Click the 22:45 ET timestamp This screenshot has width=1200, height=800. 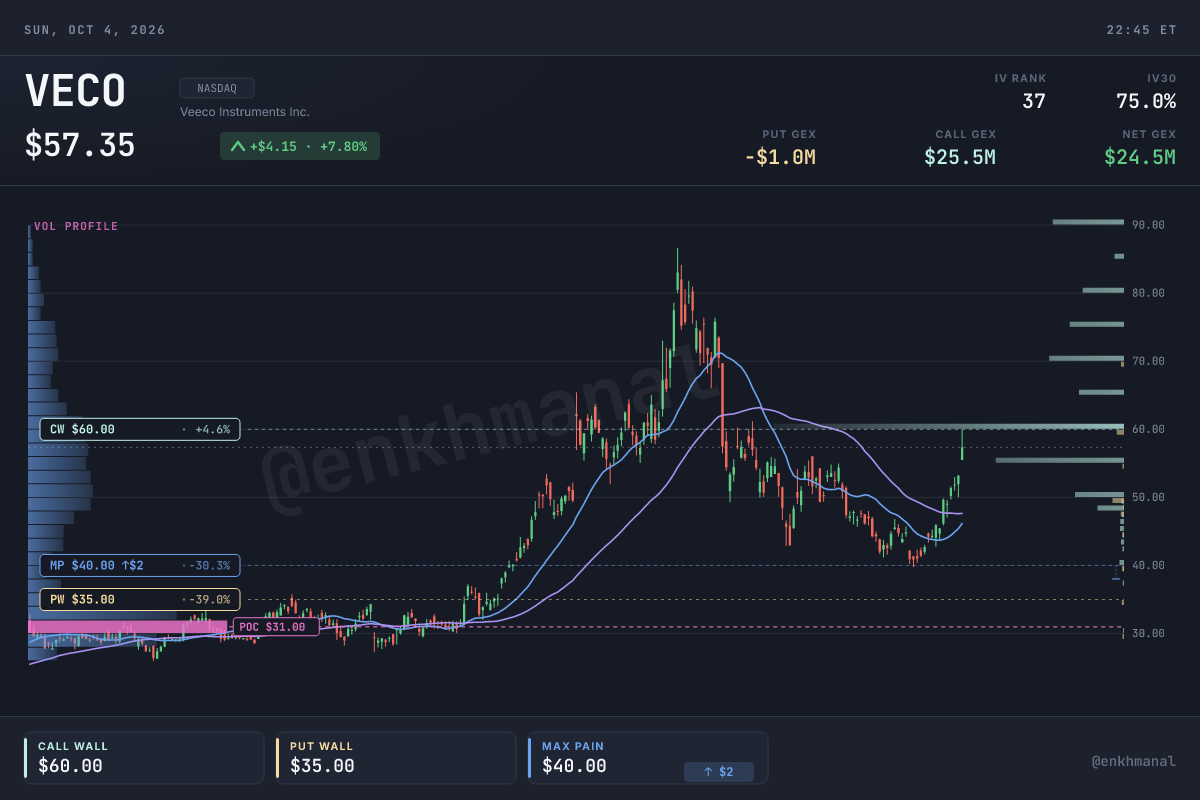click(1141, 30)
